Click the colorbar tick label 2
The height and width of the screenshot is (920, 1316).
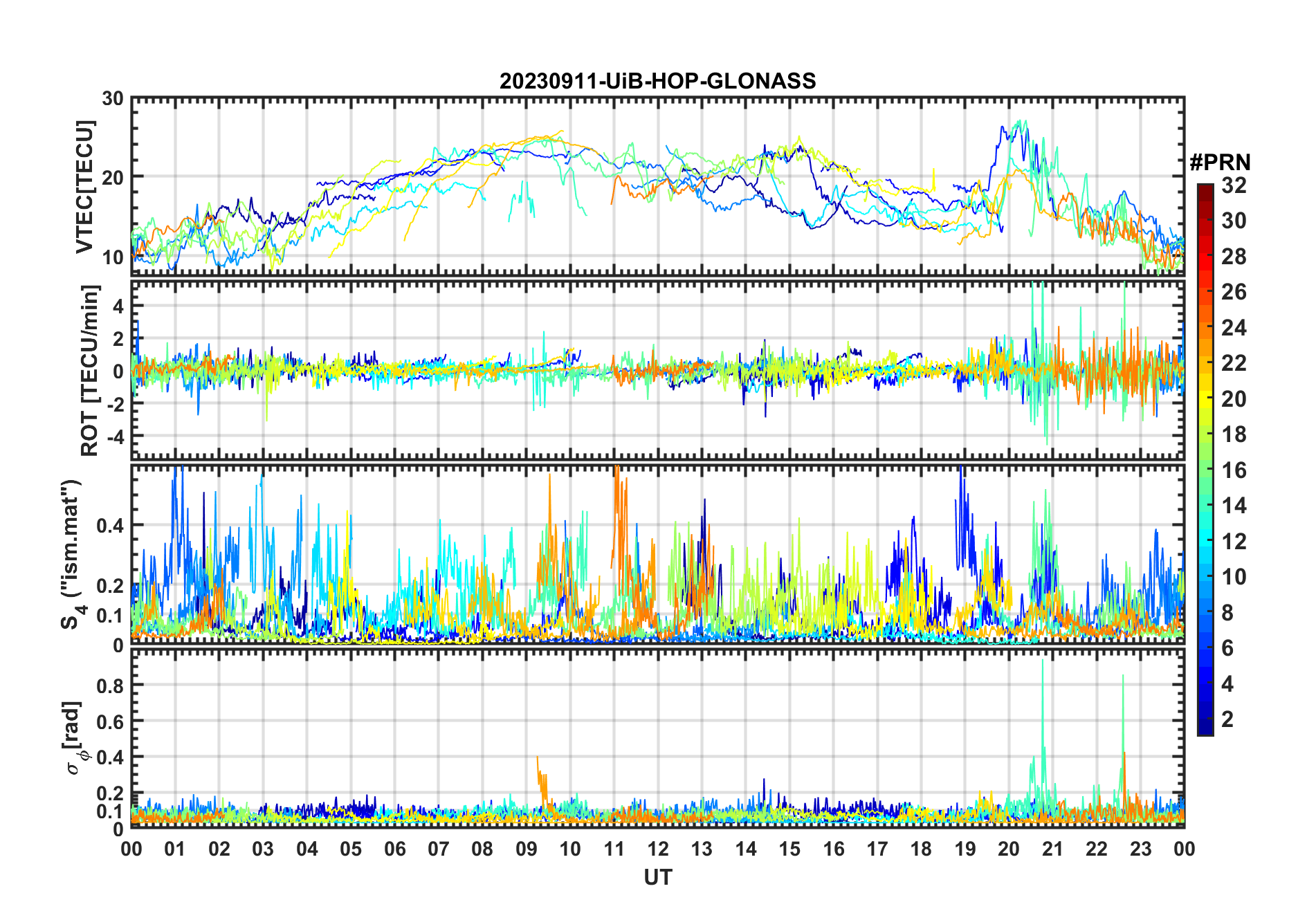click(x=1227, y=719)
